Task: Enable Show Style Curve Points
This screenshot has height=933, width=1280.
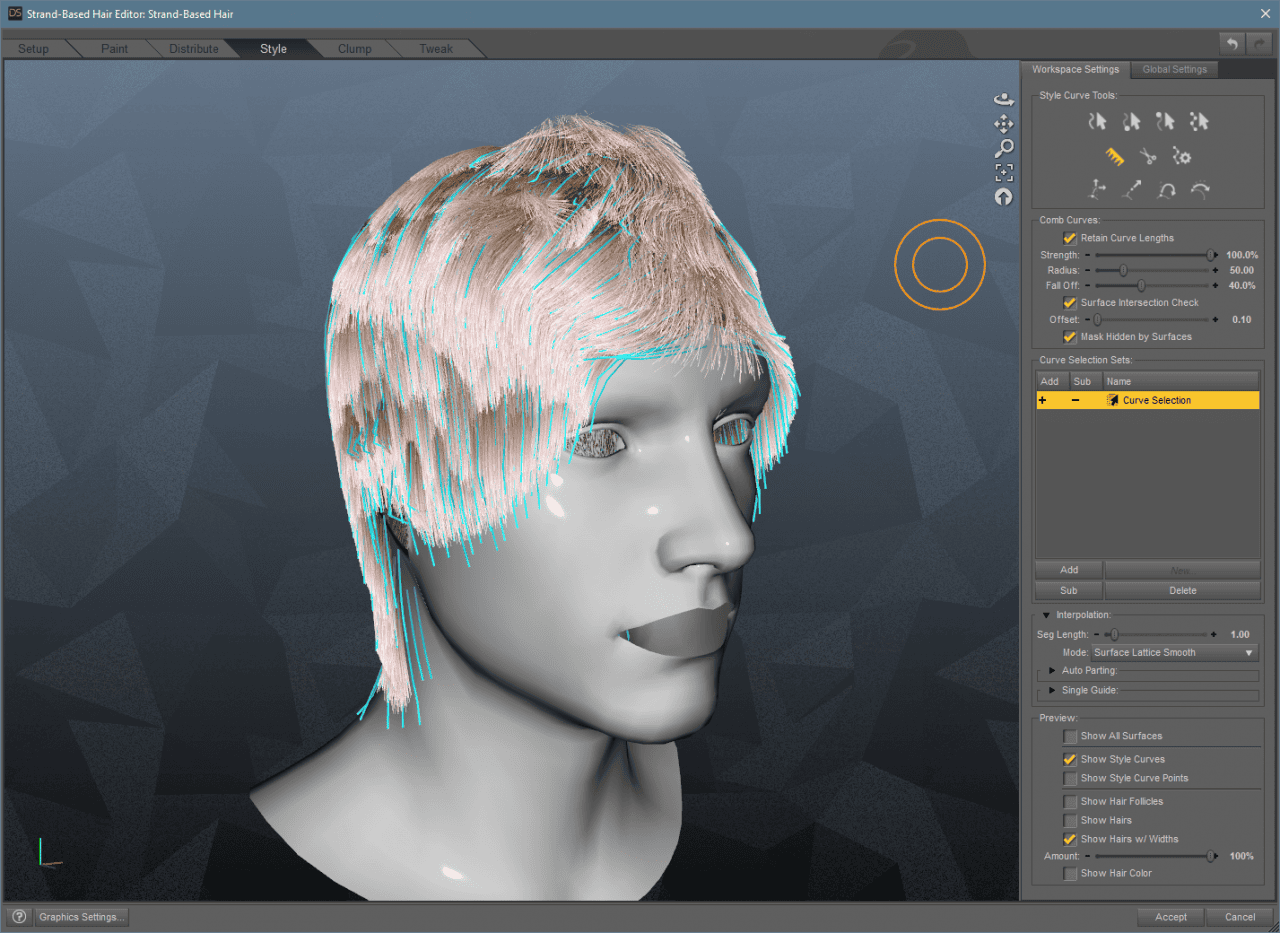Action: click(x=1069, y=778)
